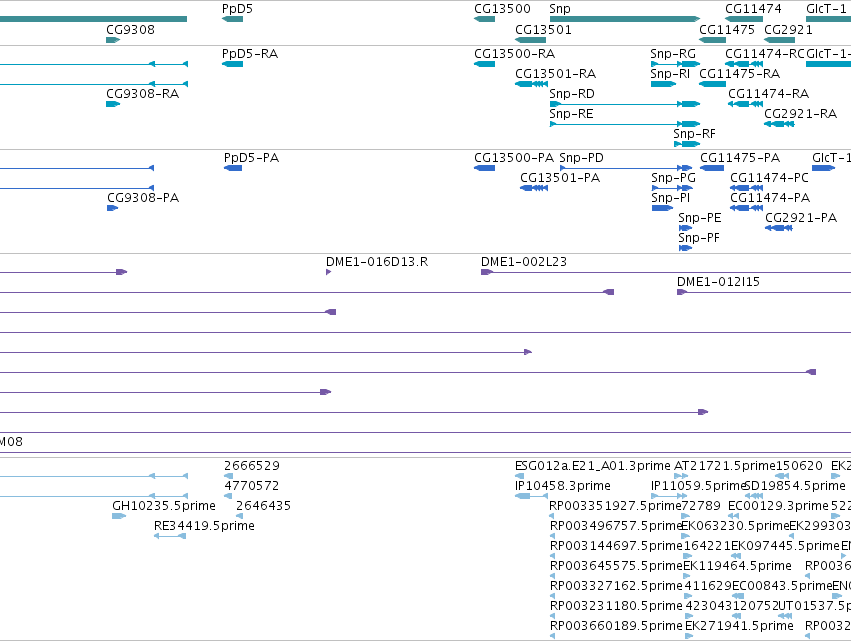Select the Snp-PI protein glyph
Viewport: 851px width, 641px height.
pyautogui.click(x=662, y=208)
